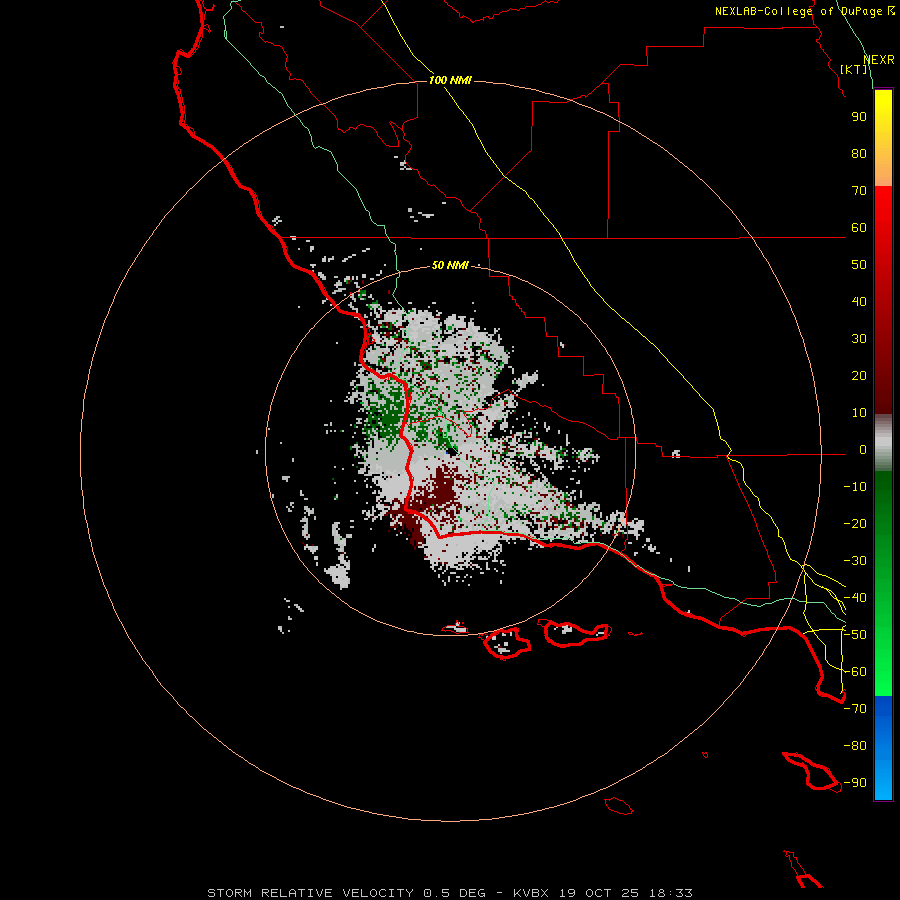The height and width of the screenshot is (900, 900).
Task: Click the 40 value on the velocity scale
Action: pos(859,302)
